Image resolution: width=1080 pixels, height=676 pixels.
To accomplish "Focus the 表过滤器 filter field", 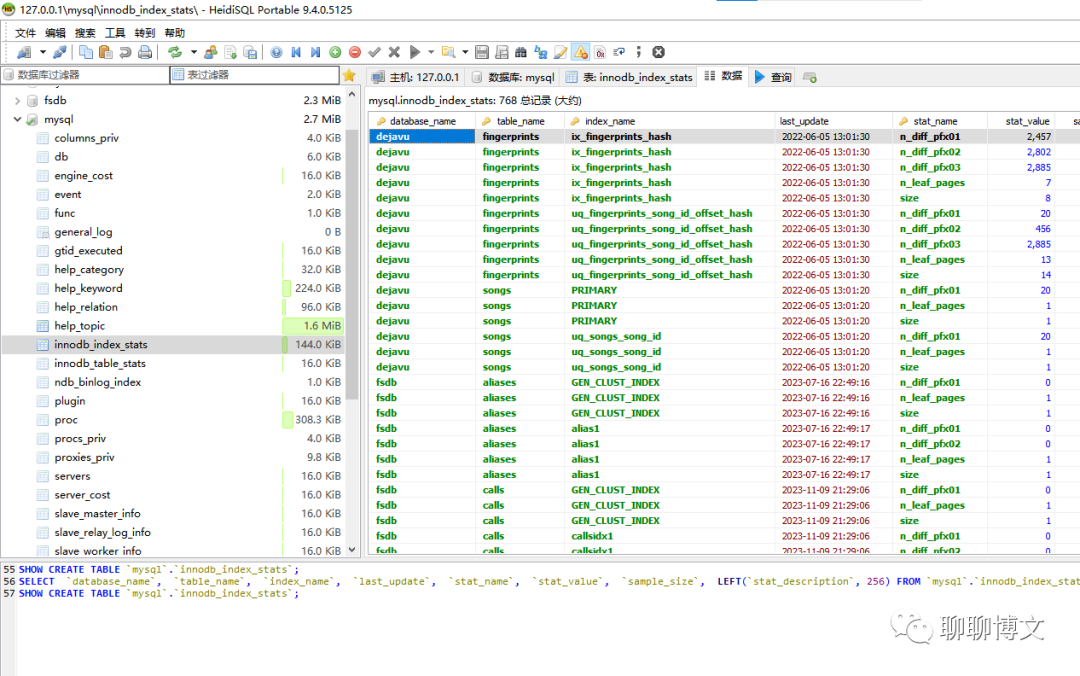I will click(254, 74).
